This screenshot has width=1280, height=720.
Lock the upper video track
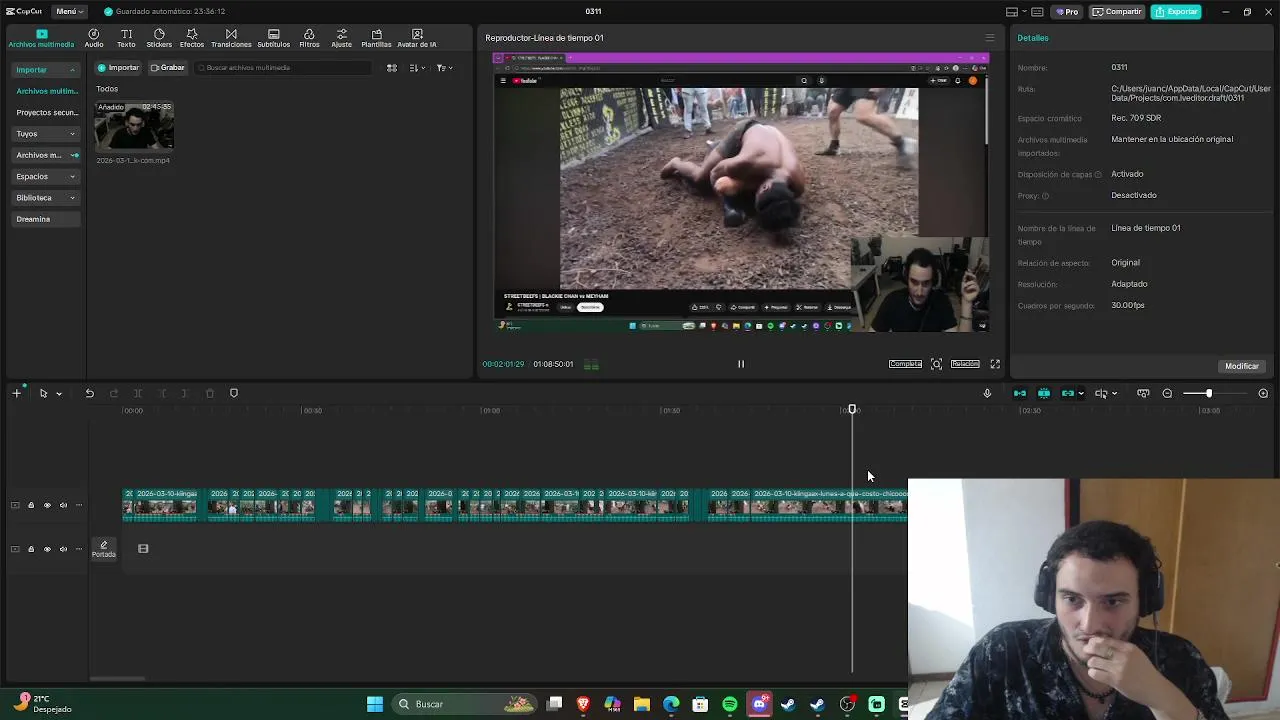[x=31, y=505]
